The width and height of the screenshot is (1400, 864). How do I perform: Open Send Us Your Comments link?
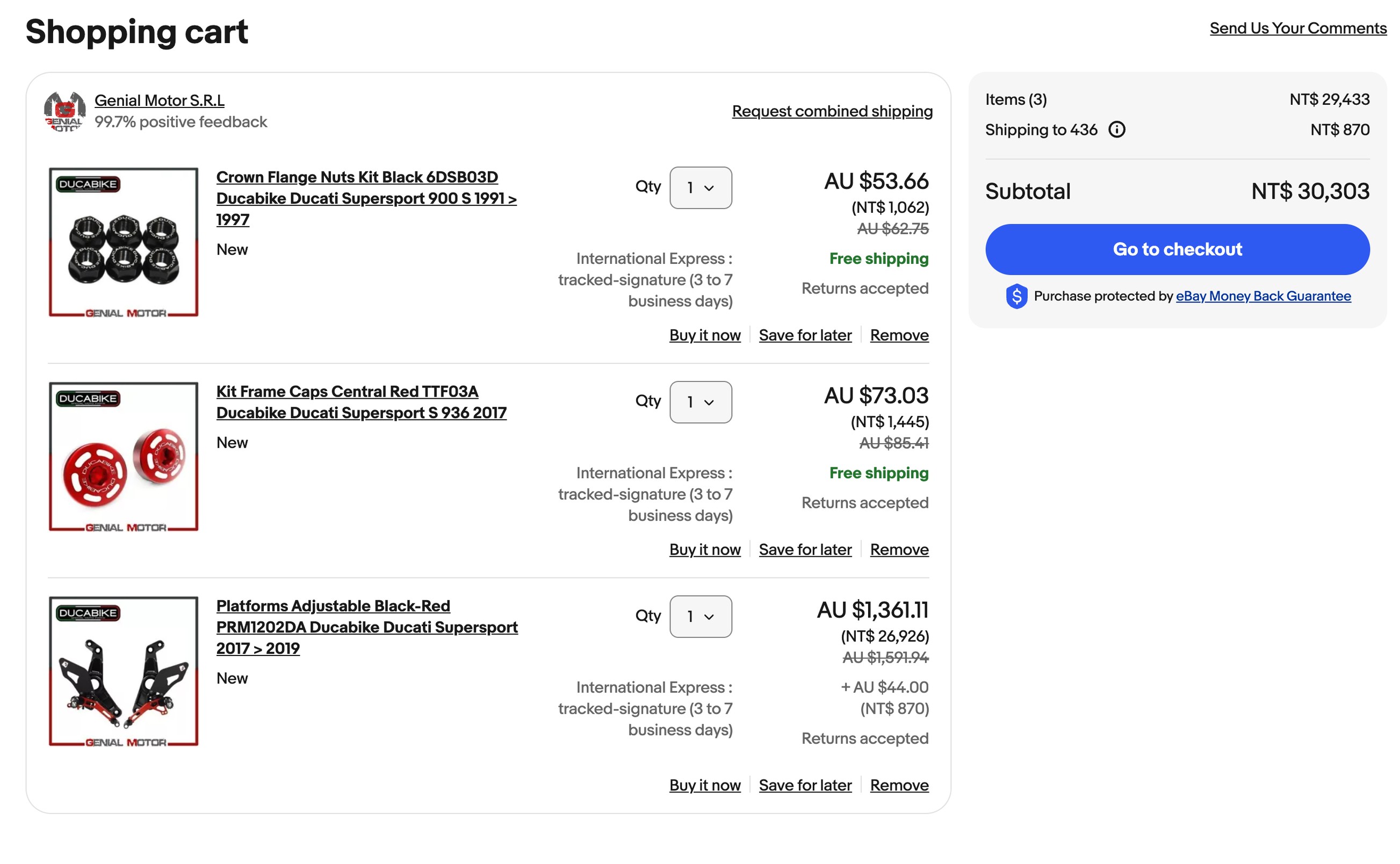pos(1297,28)
